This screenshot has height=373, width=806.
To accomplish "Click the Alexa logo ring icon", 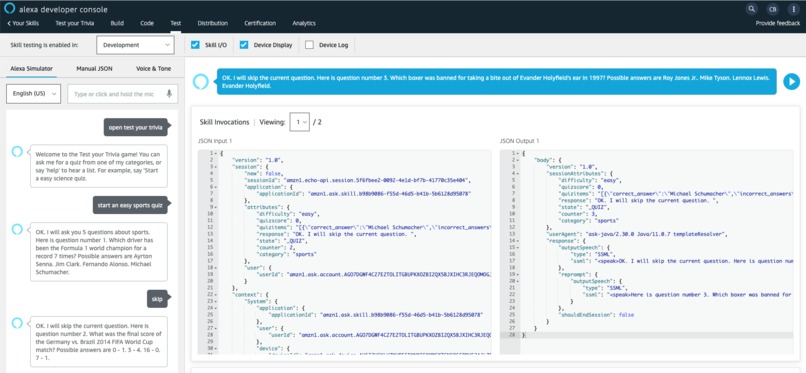I will click(x=10, y=9).
